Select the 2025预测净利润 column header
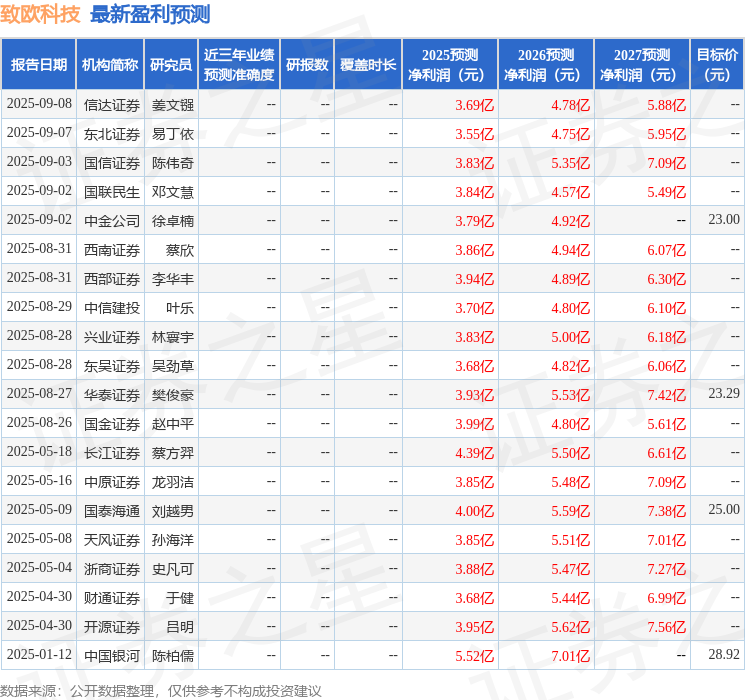The image size is (745, 700). click(x=450, y=65)
